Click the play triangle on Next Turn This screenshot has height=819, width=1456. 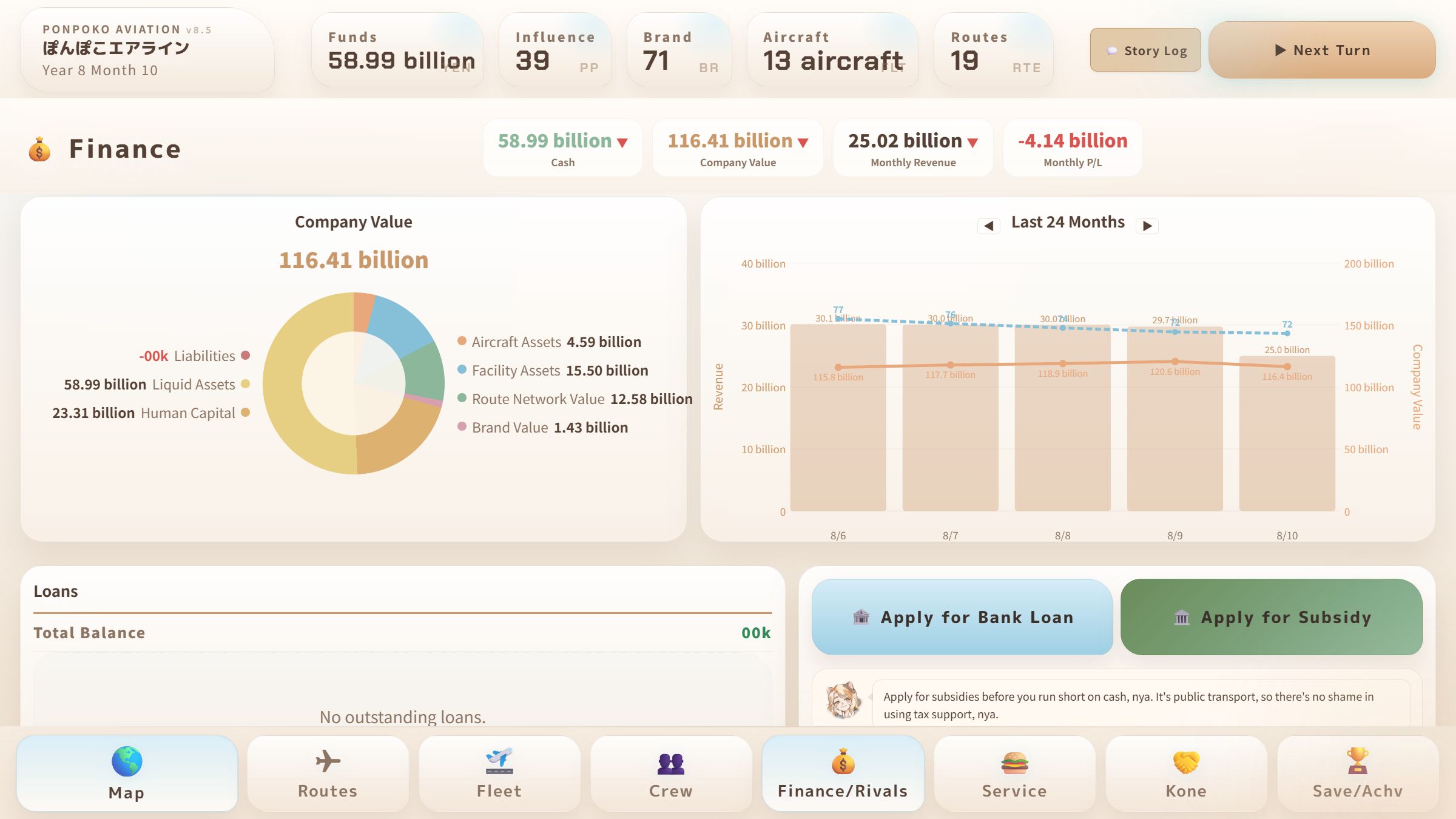[1281, 50]
